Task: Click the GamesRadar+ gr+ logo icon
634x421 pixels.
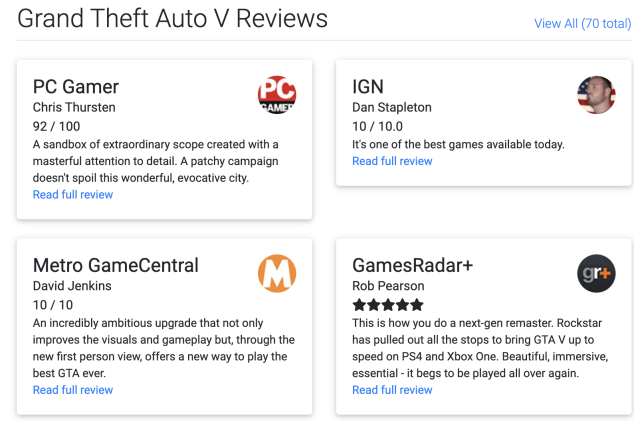Action: [596, 273]
